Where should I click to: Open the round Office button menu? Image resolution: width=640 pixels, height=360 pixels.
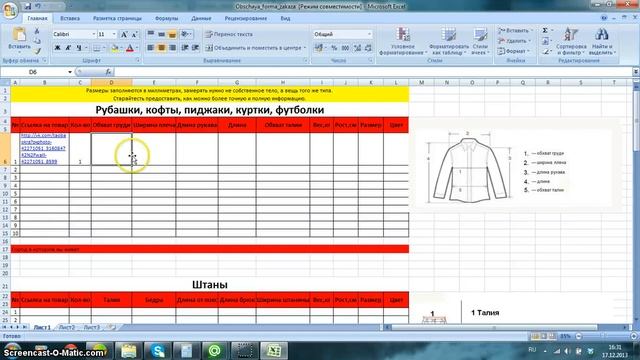pyautogui.click(x=9, y=10)
